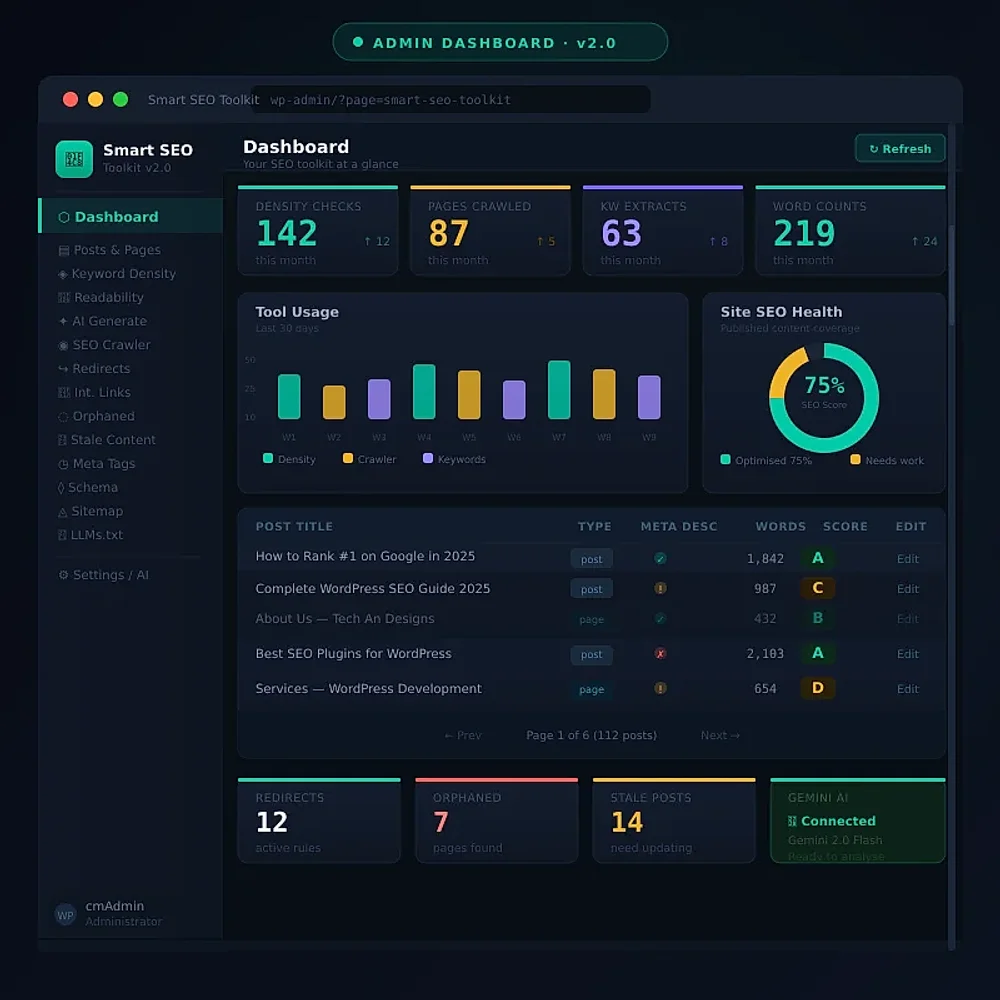Open the Readability section
1000x1000 pixels.
101,297
